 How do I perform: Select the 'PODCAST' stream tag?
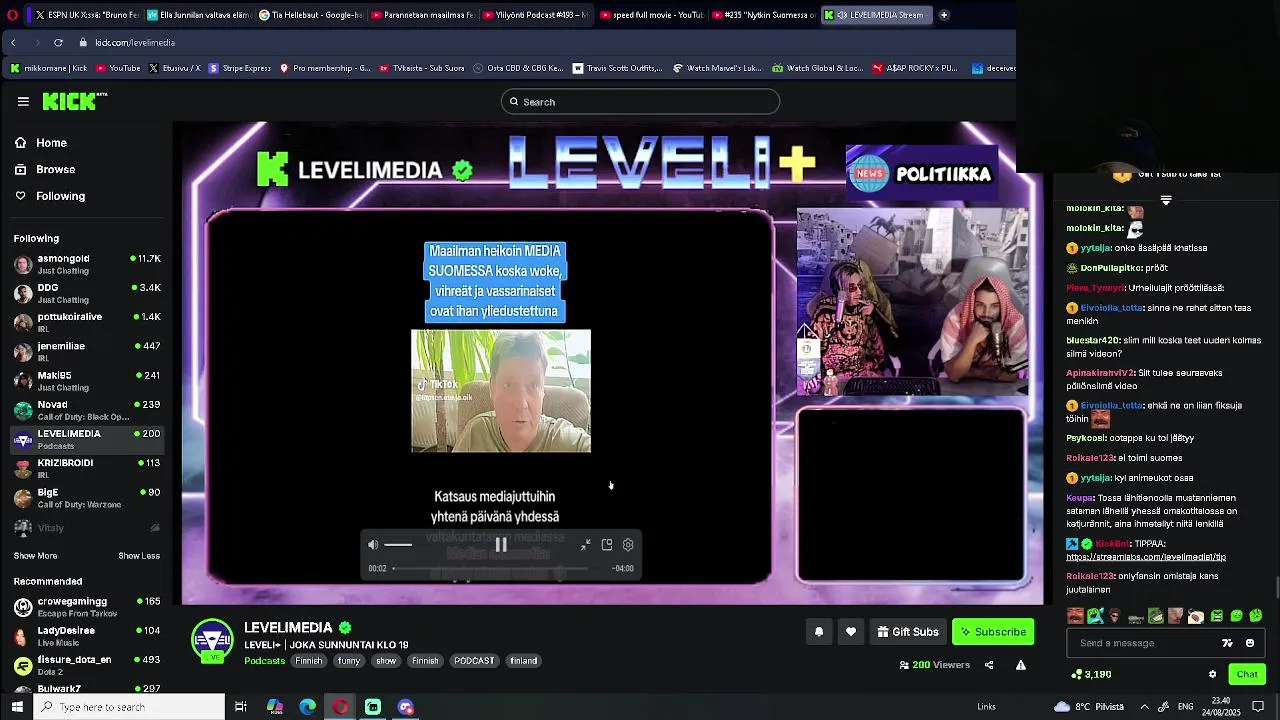point(474,661)
